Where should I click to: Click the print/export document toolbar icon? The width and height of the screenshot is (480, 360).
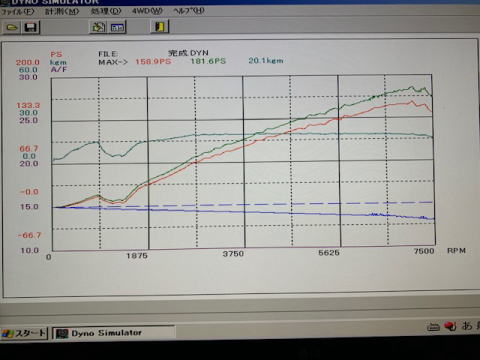coord(98,27)
